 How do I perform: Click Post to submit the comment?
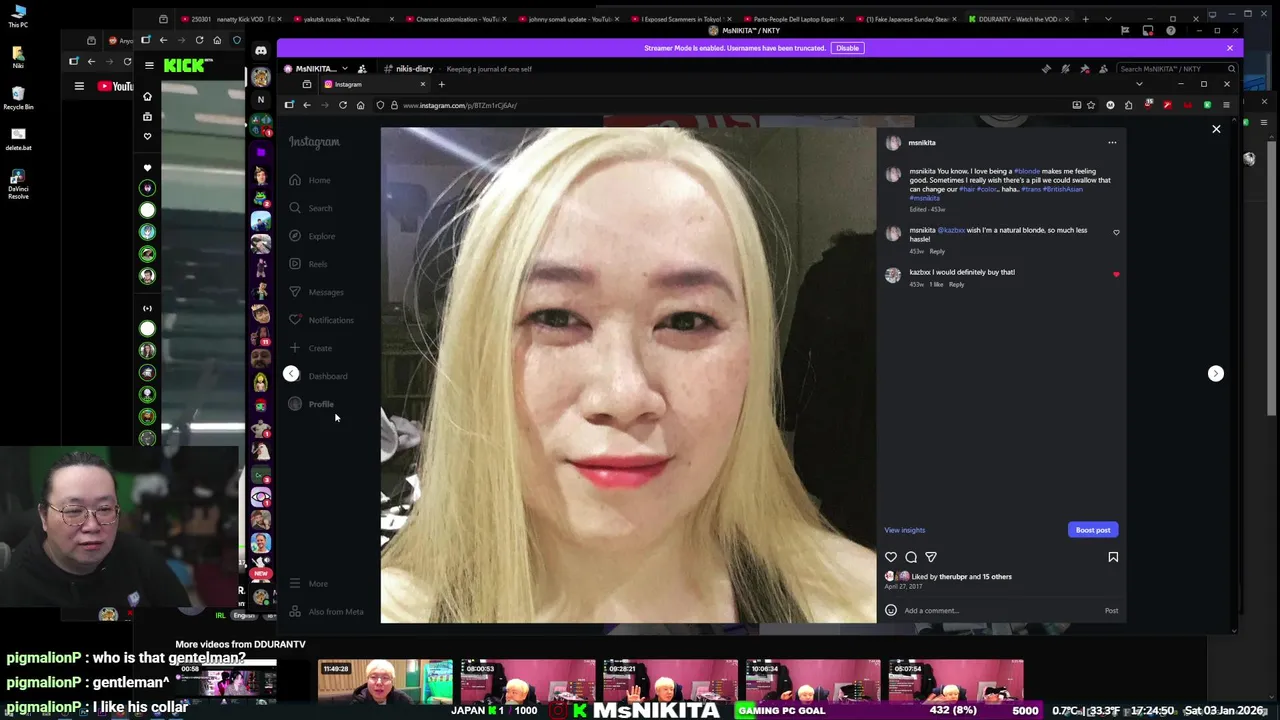(1111, 610)
